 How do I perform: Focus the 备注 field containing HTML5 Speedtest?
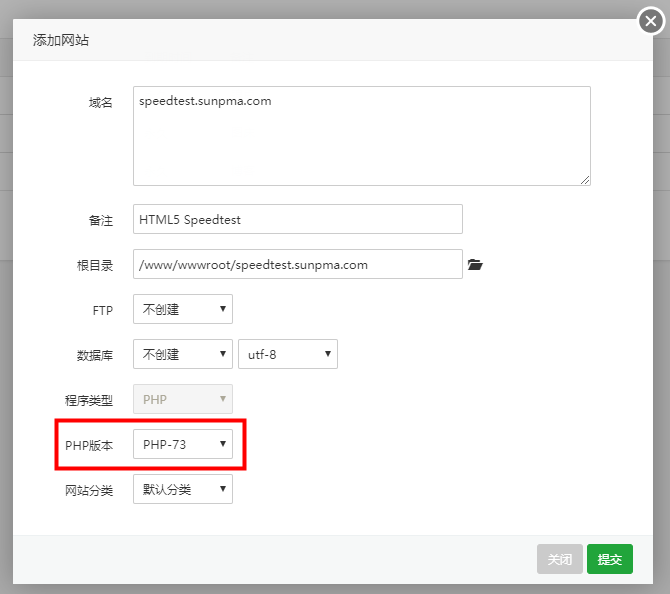point(297,219)
